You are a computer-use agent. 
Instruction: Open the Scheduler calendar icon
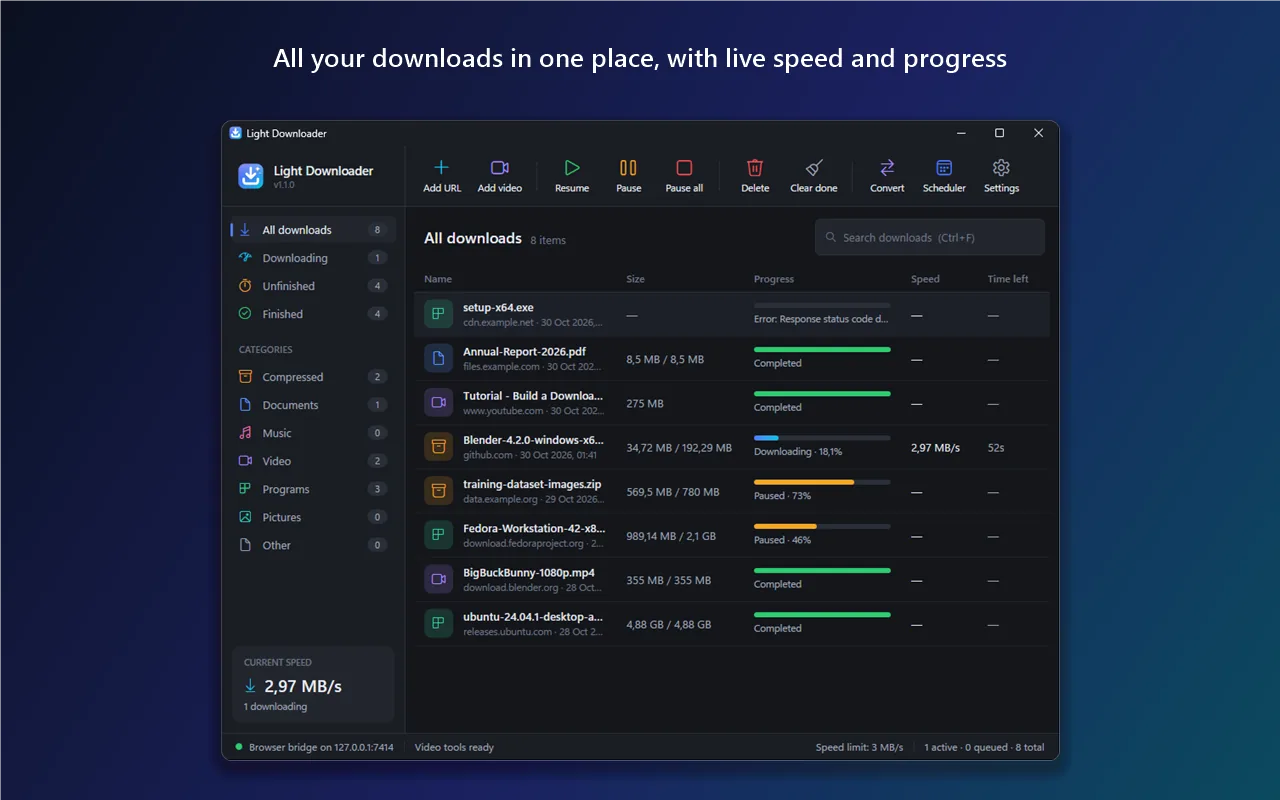click(x=944, y=168)
